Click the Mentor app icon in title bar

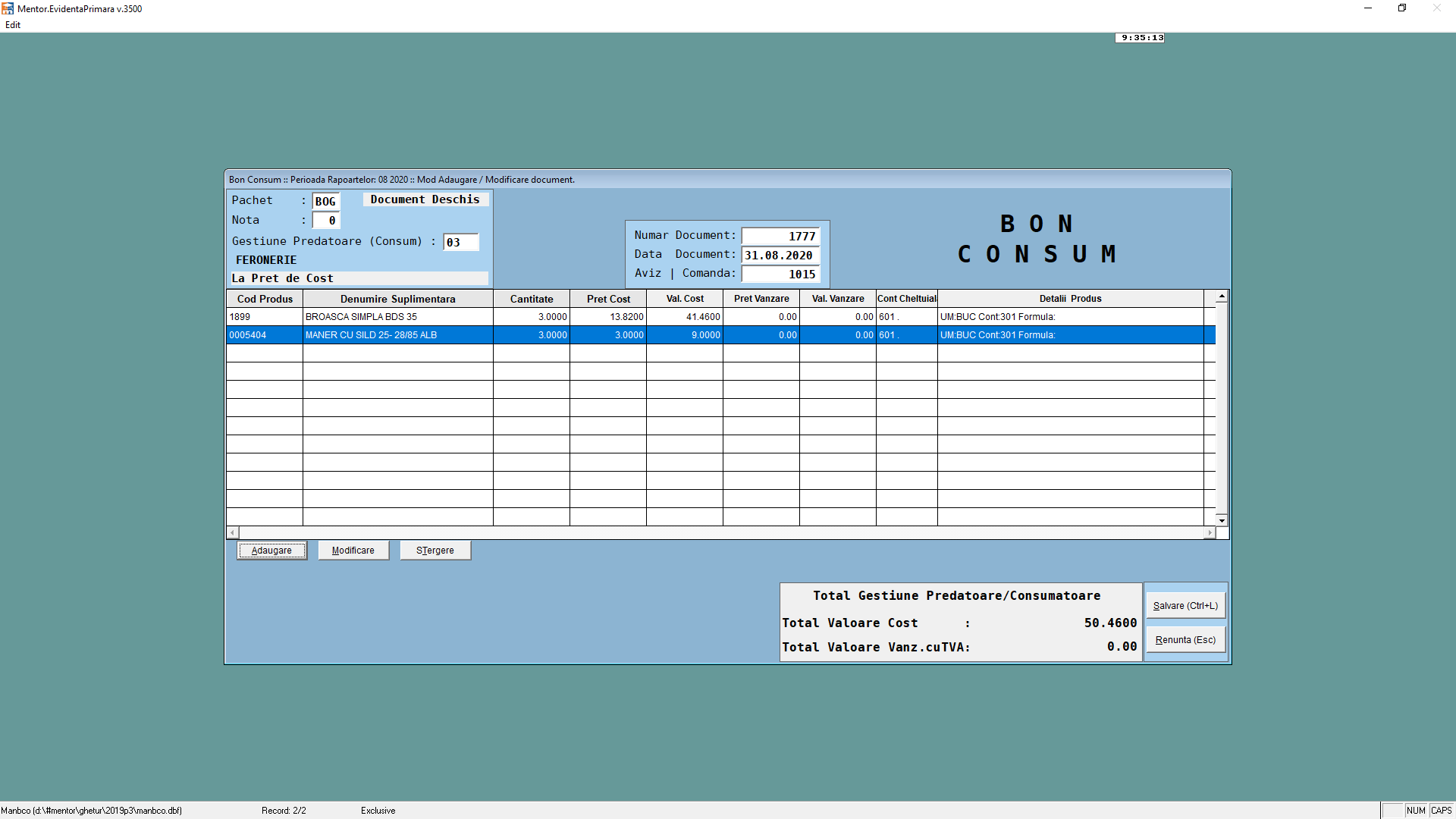point(8,8)
